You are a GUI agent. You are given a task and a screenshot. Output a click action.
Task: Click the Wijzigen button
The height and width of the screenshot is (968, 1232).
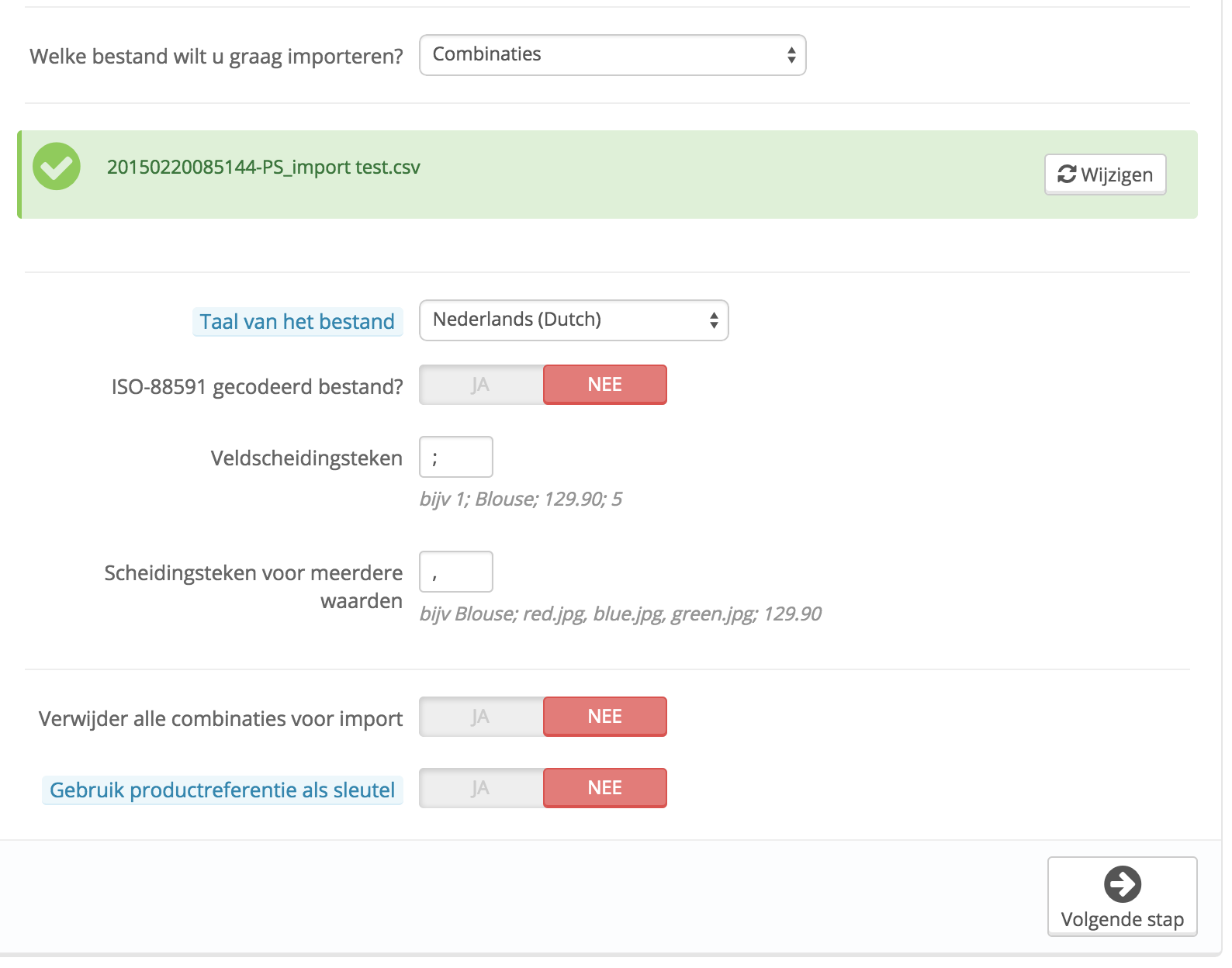(1105, 175)
